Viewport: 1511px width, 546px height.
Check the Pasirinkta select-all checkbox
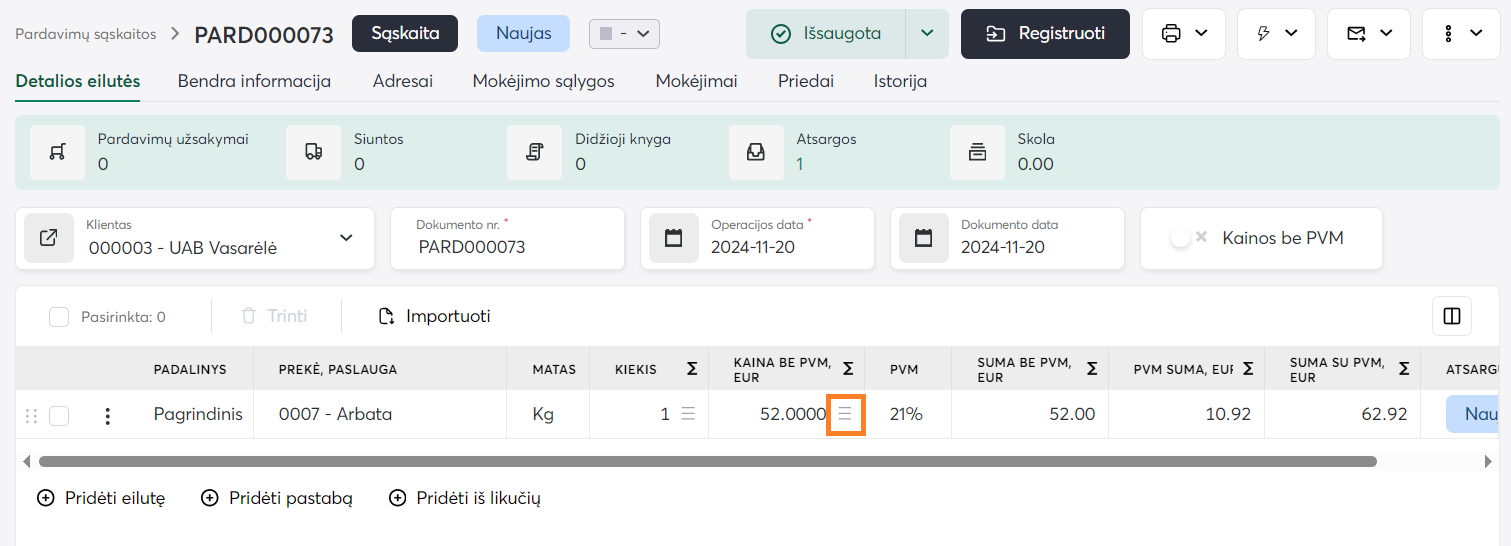pos(59,317)
